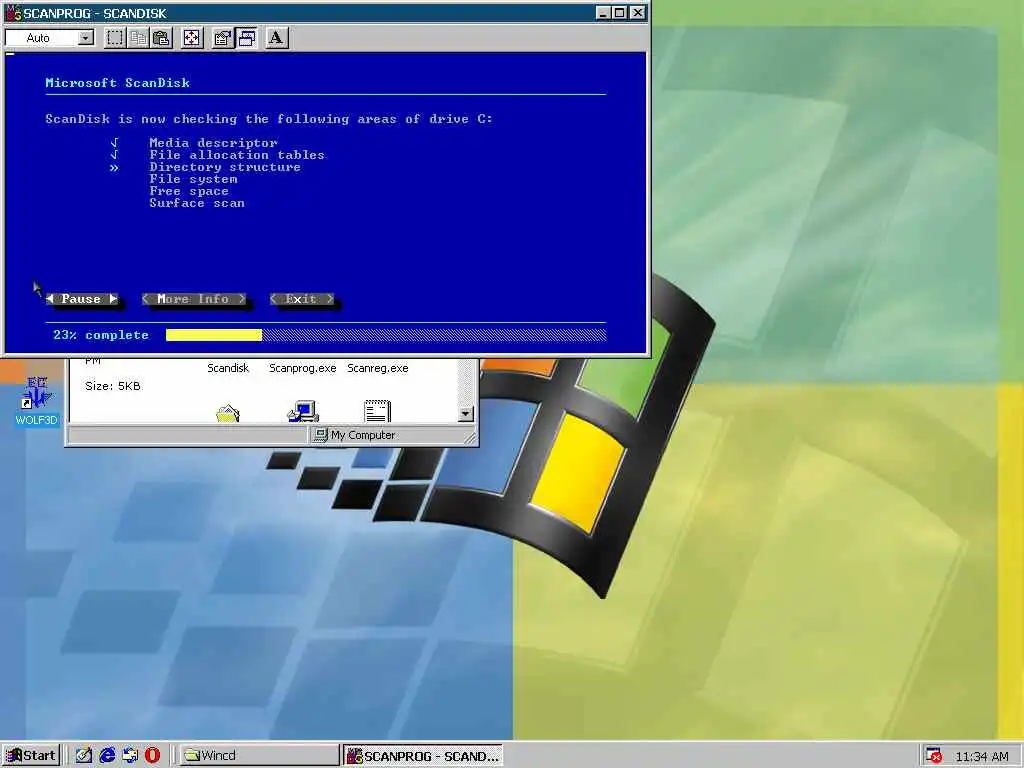Click the Exit button in ScanDisk
This screenshot has width=1024, height=768.
(301, 299)
